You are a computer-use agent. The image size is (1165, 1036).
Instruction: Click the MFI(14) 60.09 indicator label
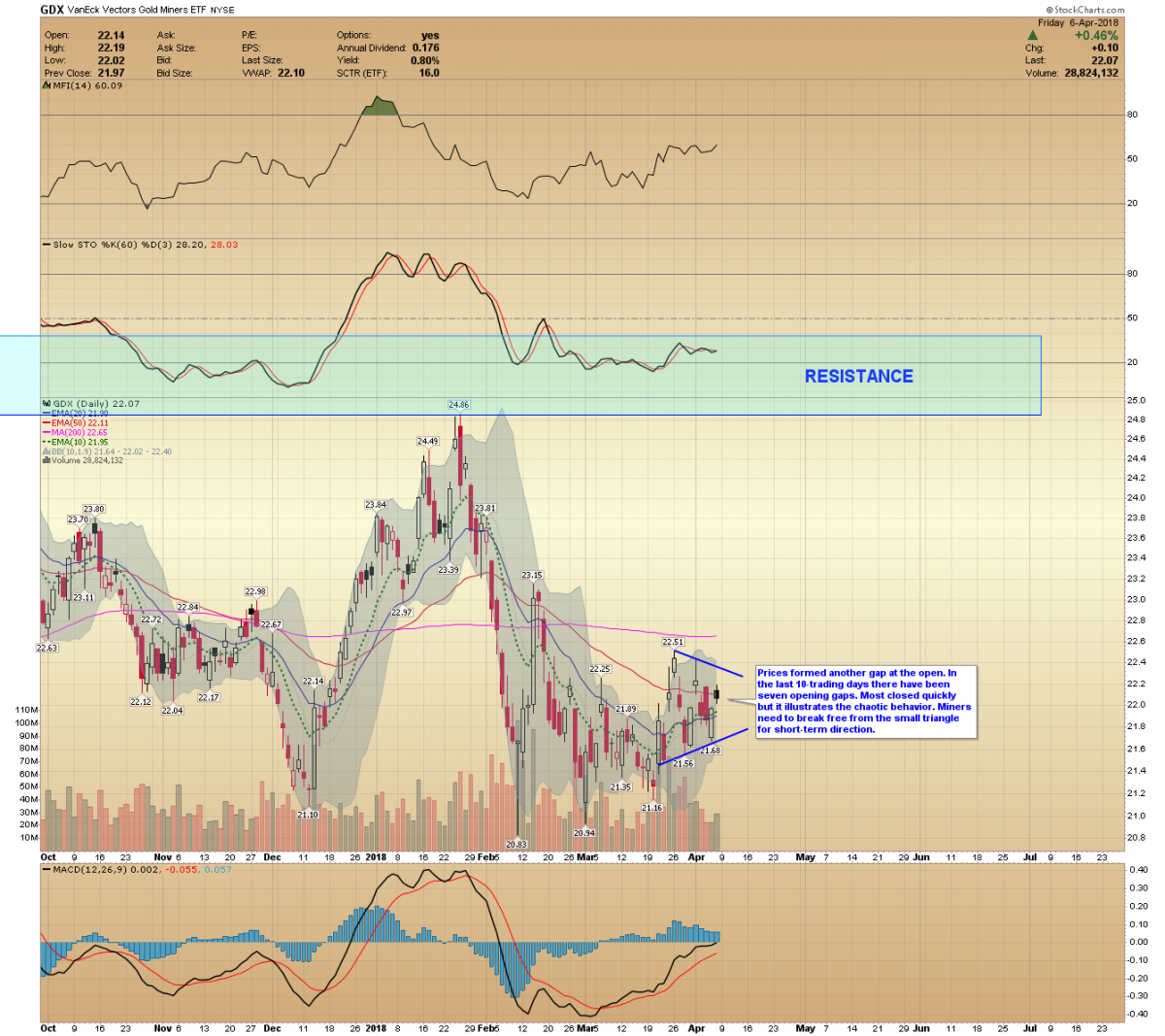click(87, 85)
